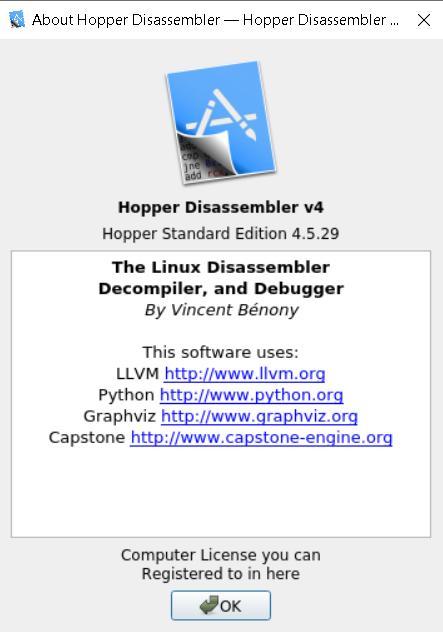Click empty area in the white credits box
The height and width of the screenshot is (632, 443).
221,492
